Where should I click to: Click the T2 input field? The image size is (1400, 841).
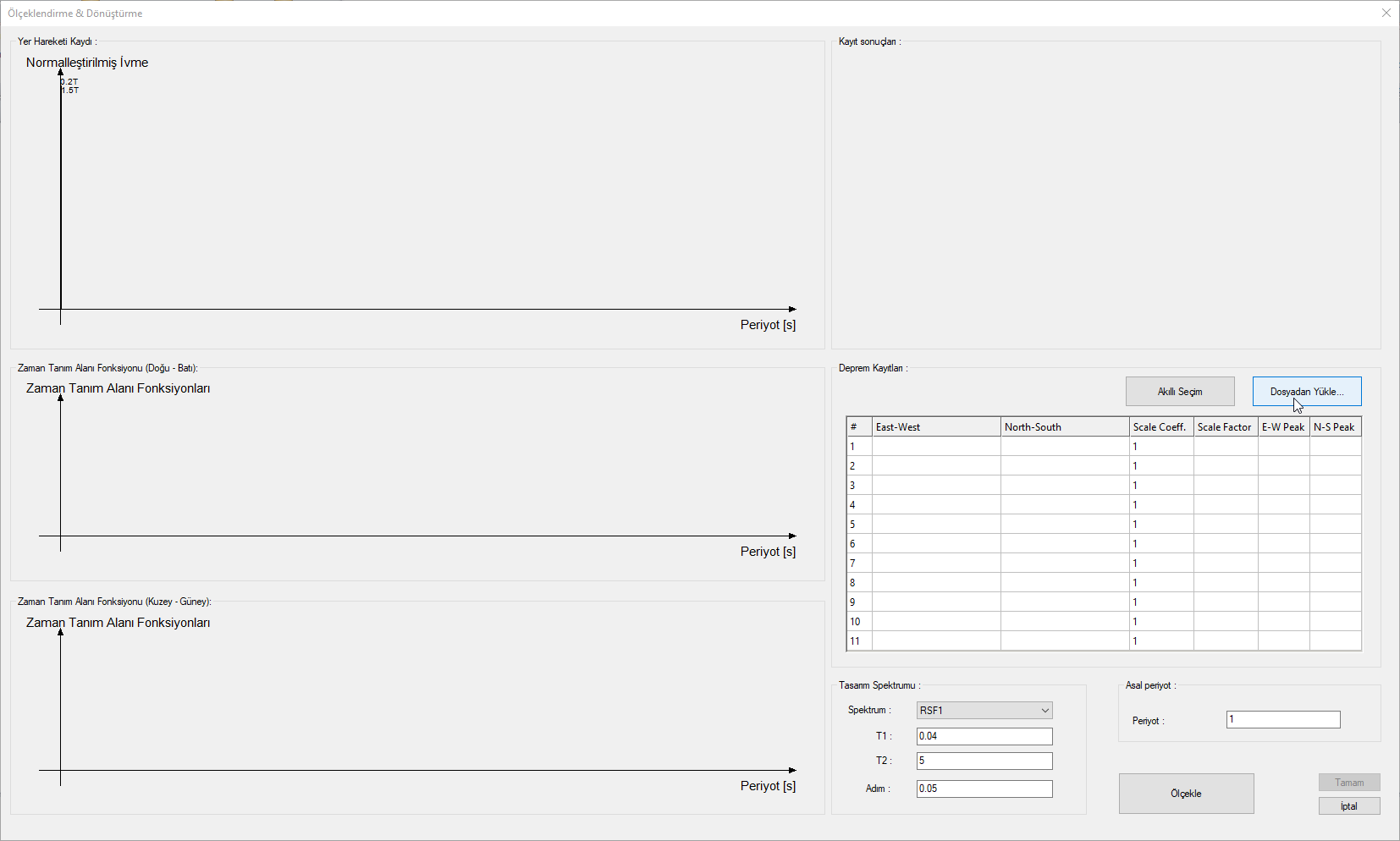coord(984,761)
